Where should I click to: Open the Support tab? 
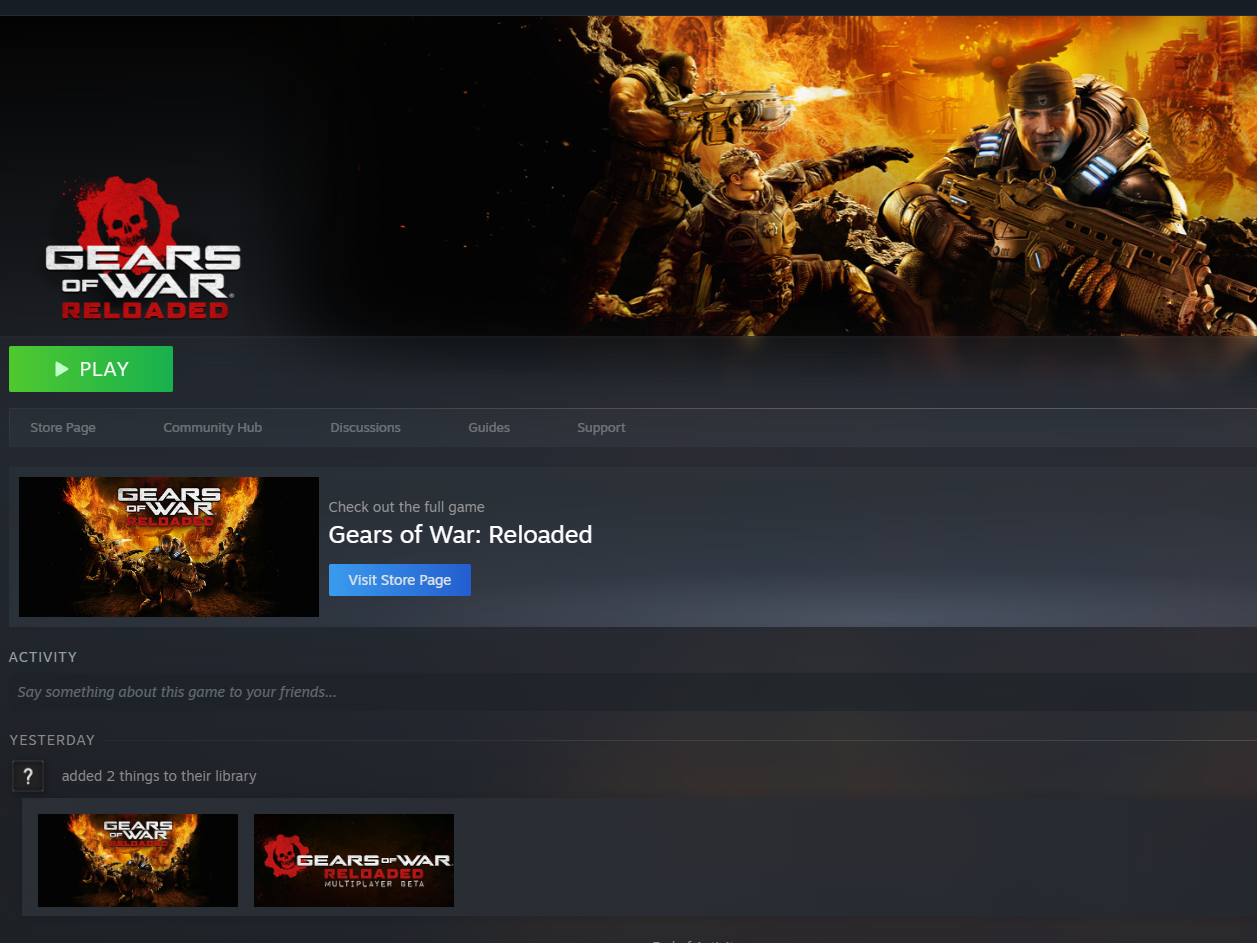pyautogui.click(x=601, y=427)
